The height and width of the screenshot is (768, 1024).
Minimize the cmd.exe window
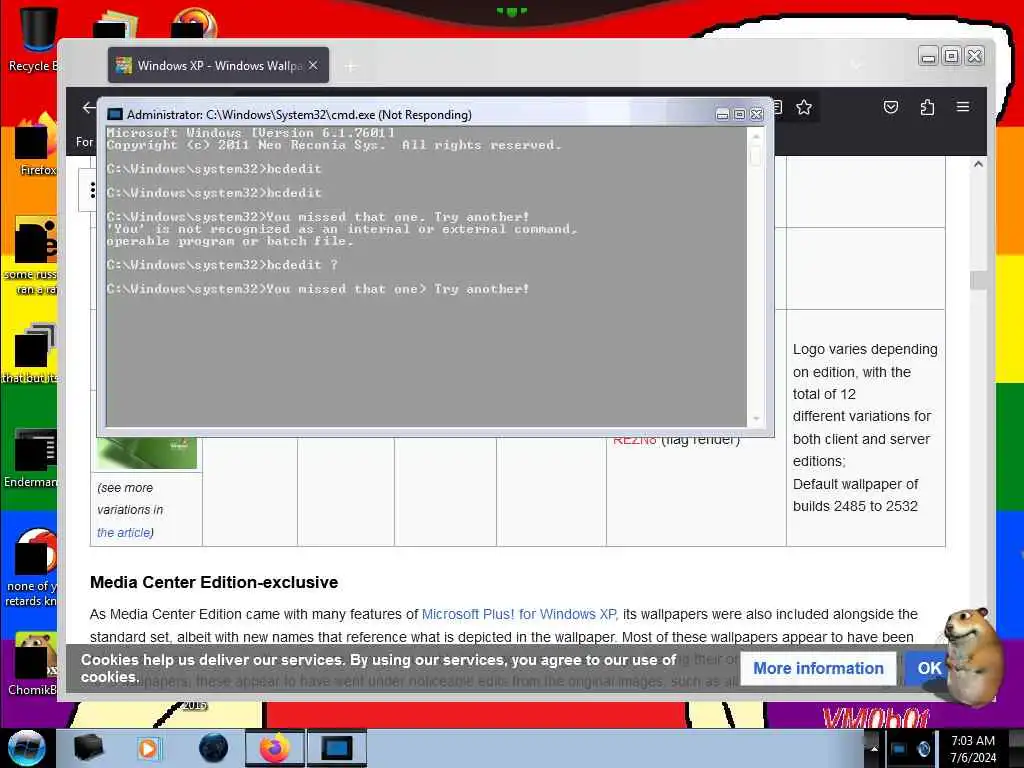pyautogui.click(x=722, y=114)
